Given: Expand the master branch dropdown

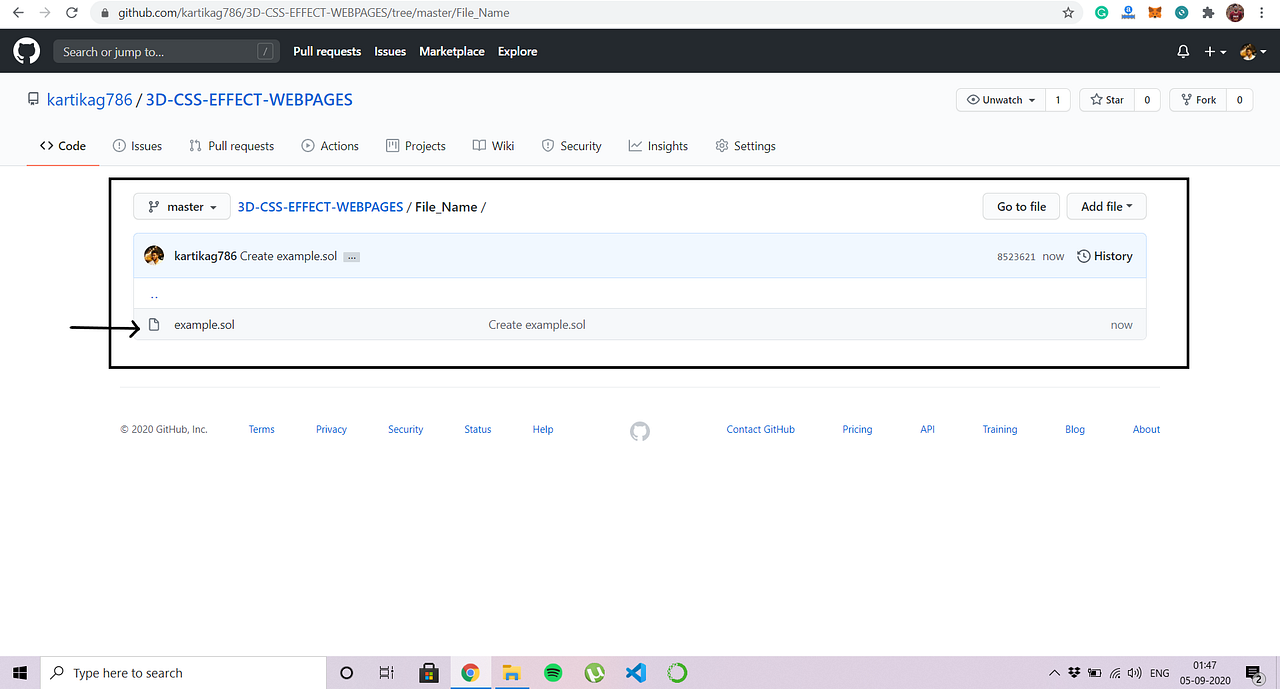Looking at the screenshot, I should (x=181, y=206).
